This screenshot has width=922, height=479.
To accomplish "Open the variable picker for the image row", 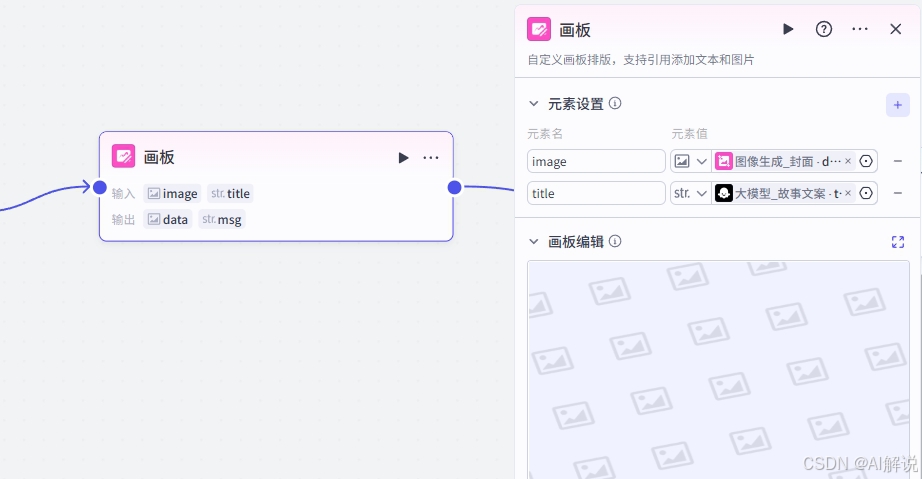I will [866, 161].
